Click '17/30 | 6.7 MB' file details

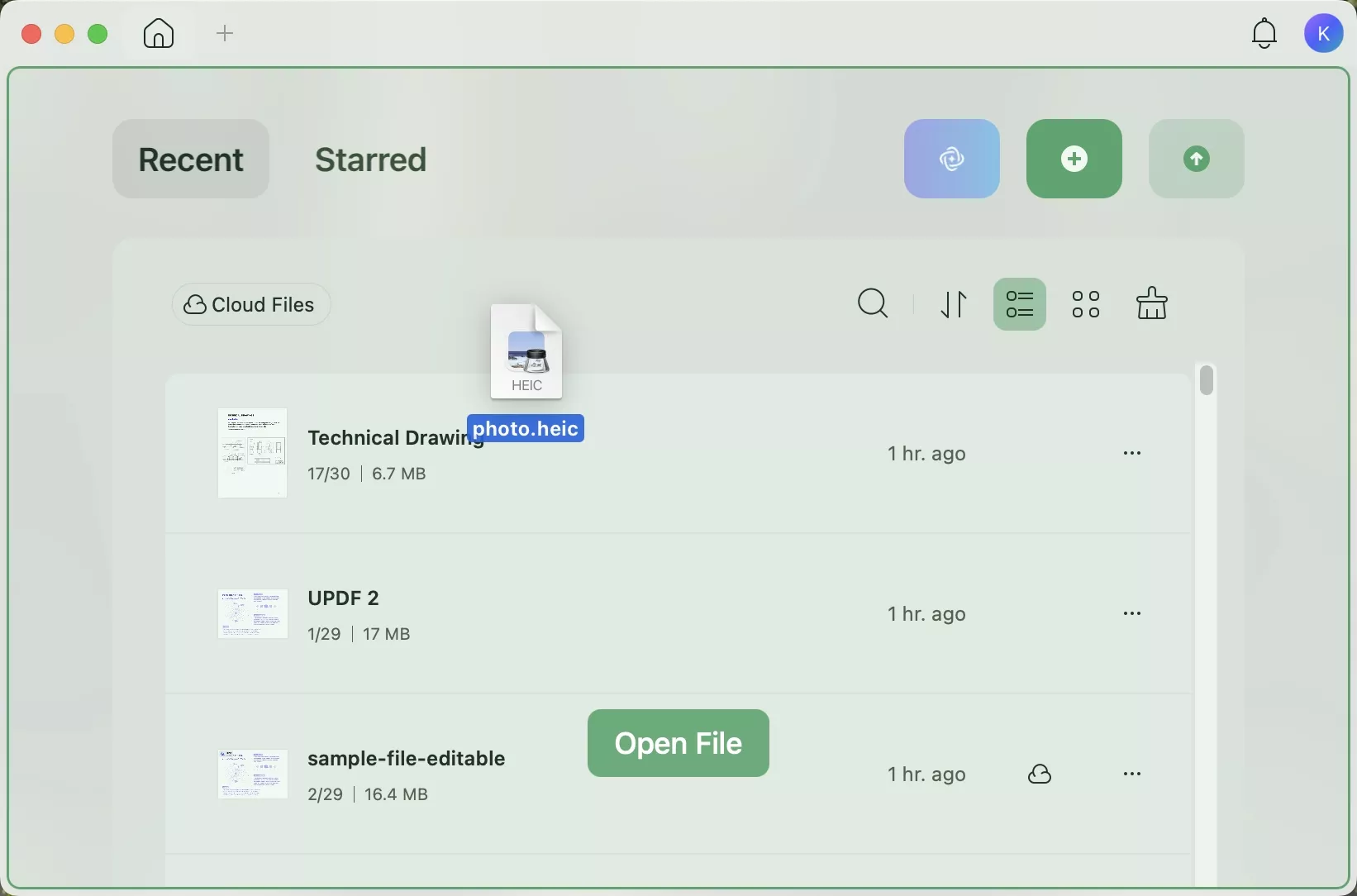coord(367,474)
